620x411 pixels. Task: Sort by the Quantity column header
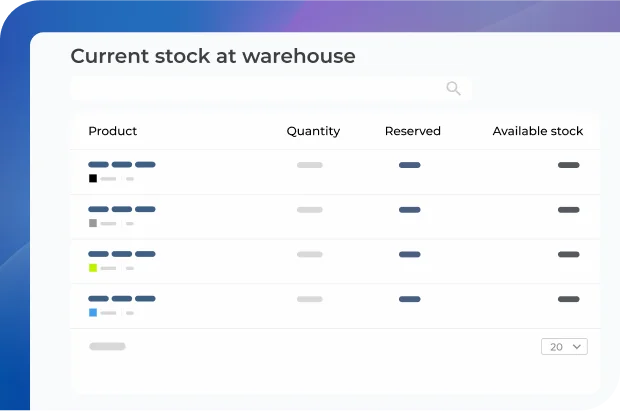pos(313,131)
